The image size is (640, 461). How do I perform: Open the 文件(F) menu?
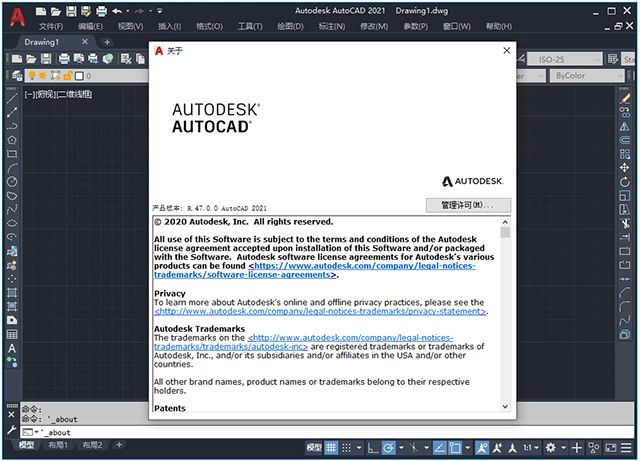51,27
